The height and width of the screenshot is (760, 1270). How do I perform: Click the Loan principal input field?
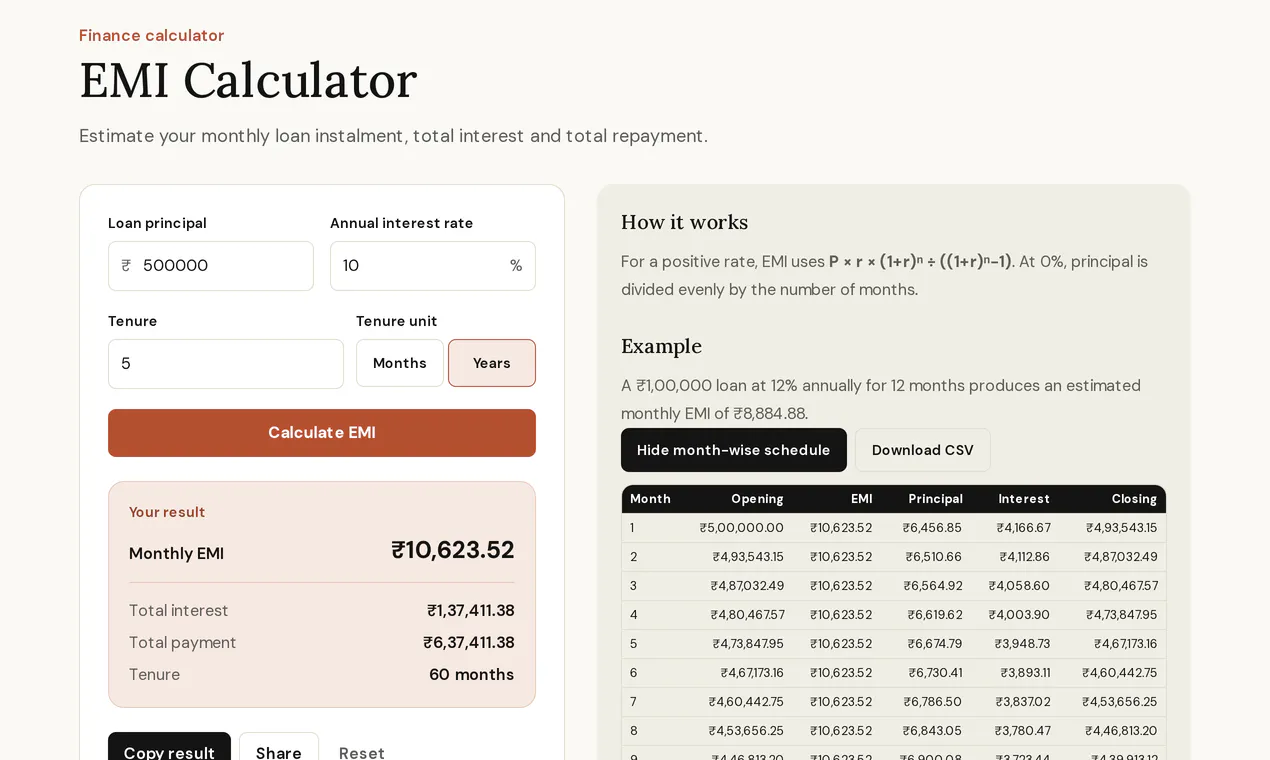coord(211,266)
